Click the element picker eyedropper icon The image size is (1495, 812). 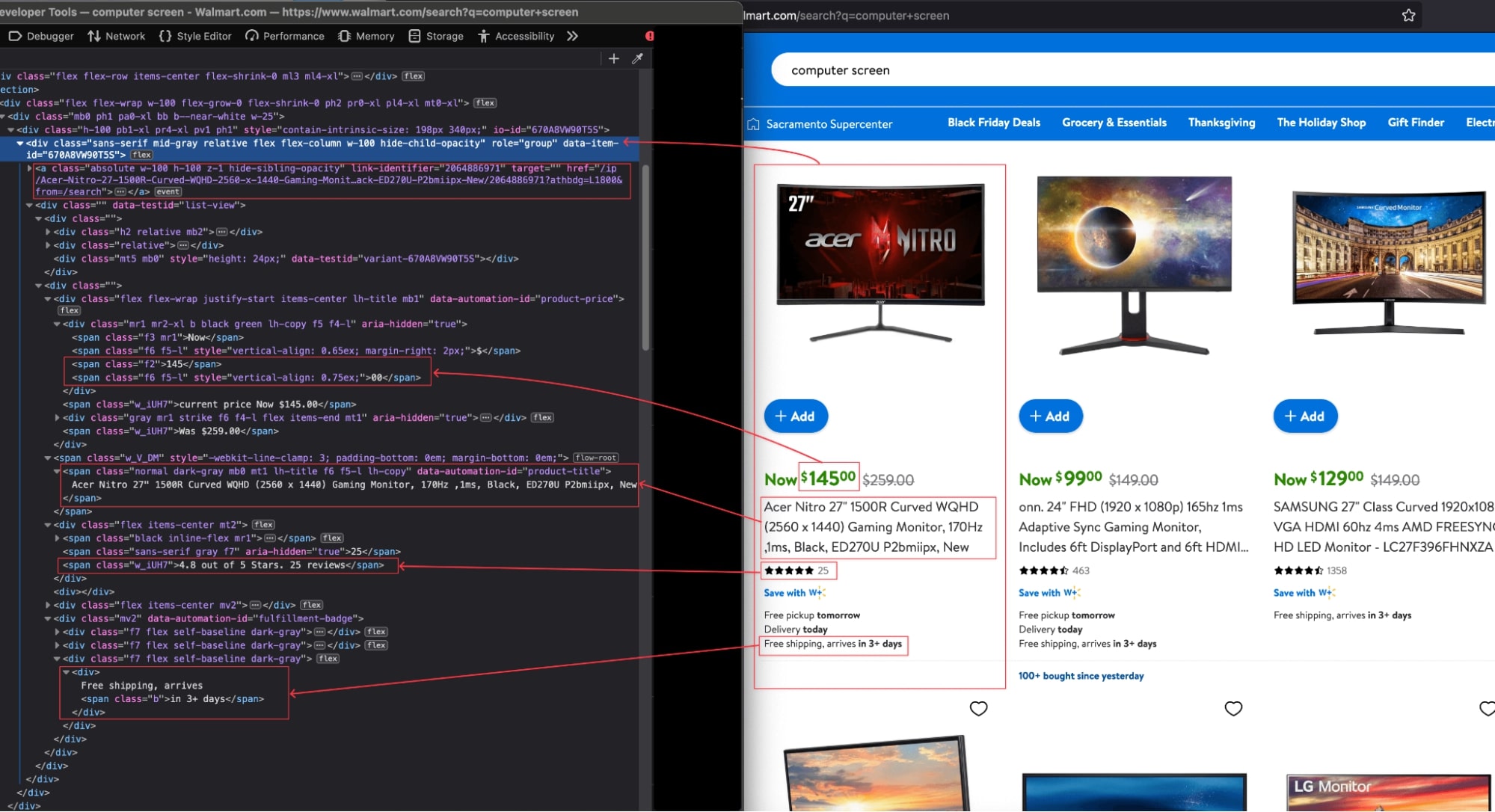point(637,58)
